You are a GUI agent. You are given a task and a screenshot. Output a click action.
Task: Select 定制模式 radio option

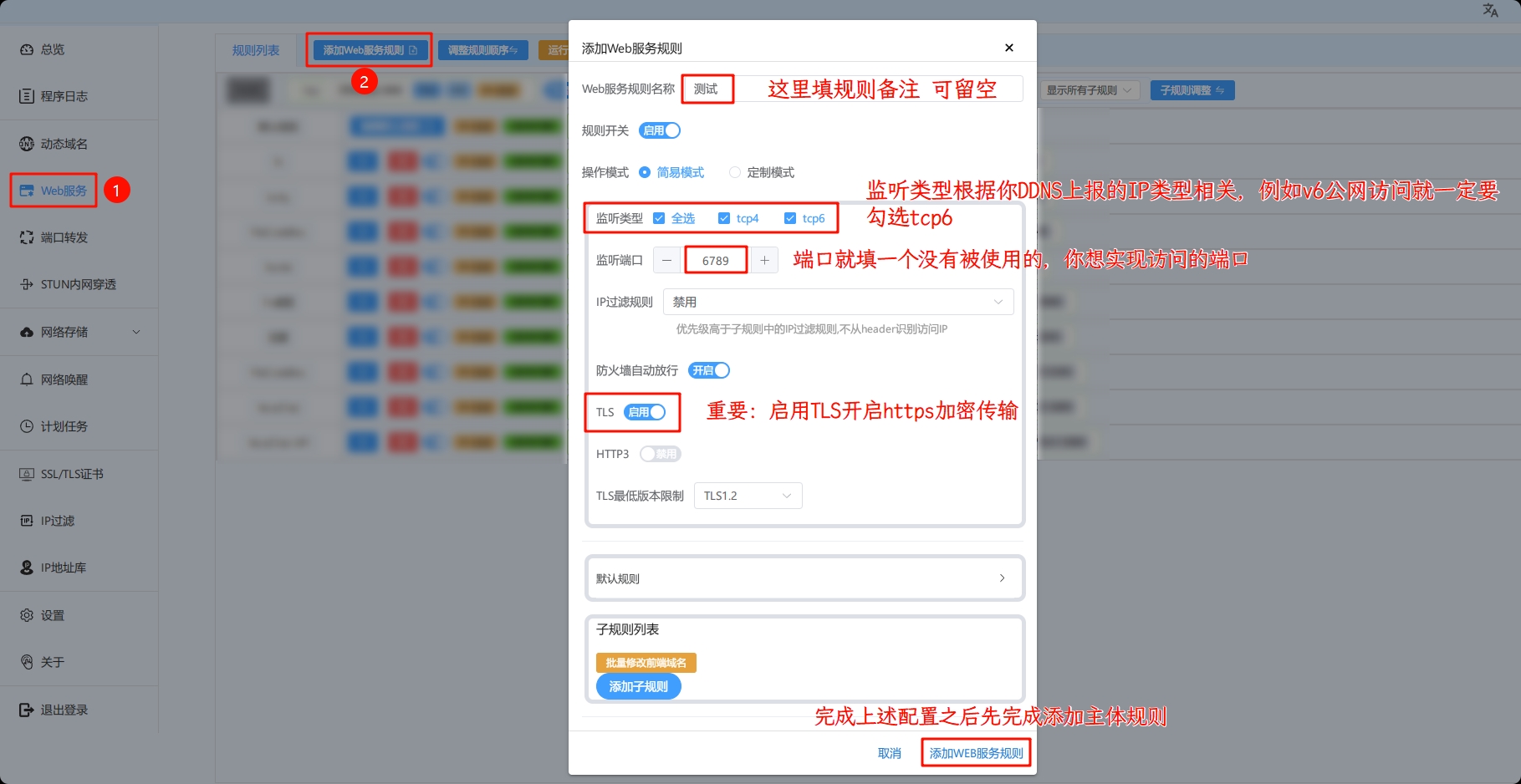(762, 172)
